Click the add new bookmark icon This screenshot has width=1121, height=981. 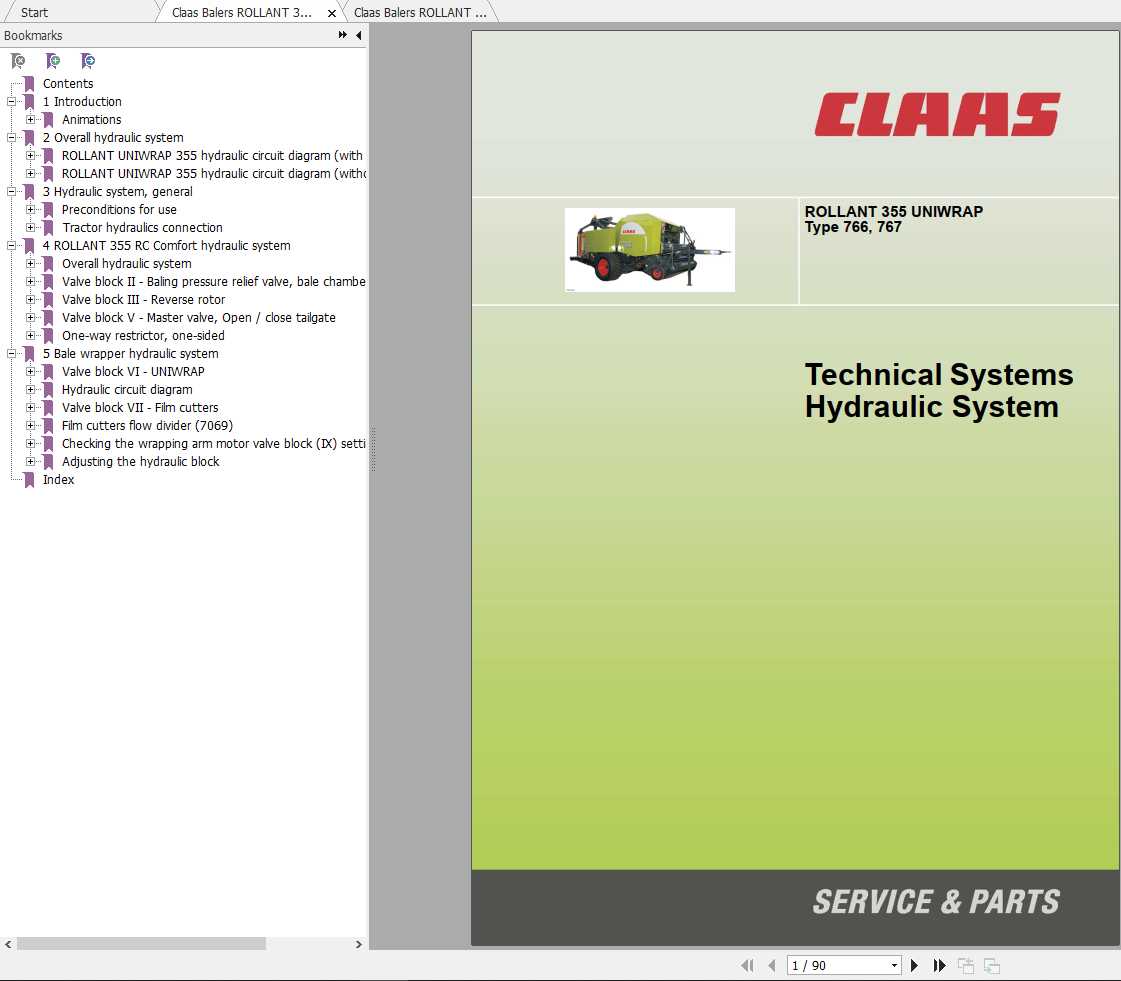(x=52, y=62)
